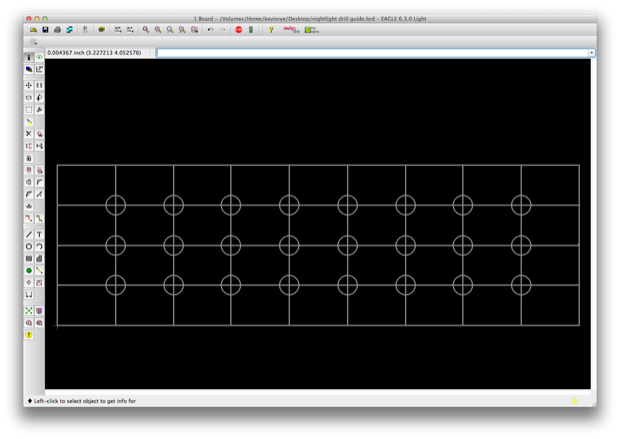Select the Text T tool
The width and height of the screenshot is (620, 439).
[x=39, y=235]
